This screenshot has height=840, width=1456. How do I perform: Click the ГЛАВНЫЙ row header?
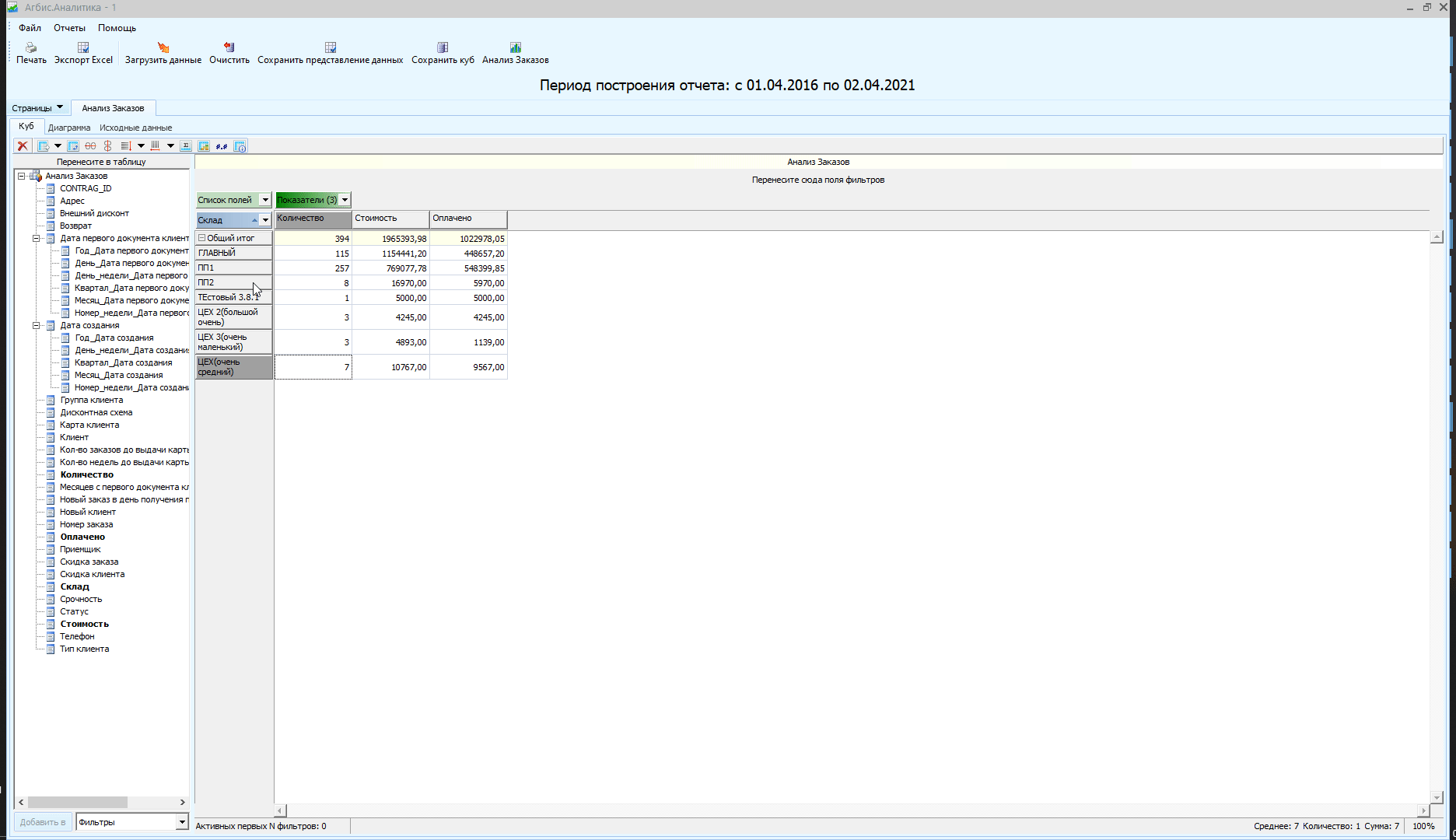click(x=234, y=253)
